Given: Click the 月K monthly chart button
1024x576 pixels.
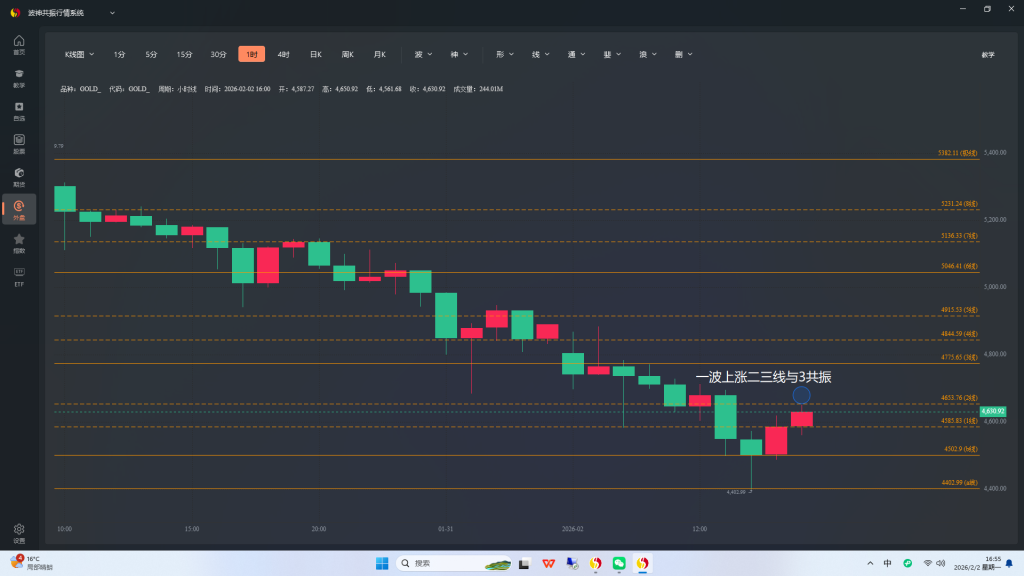Looking at the screenshot, I should coord(379,54).
